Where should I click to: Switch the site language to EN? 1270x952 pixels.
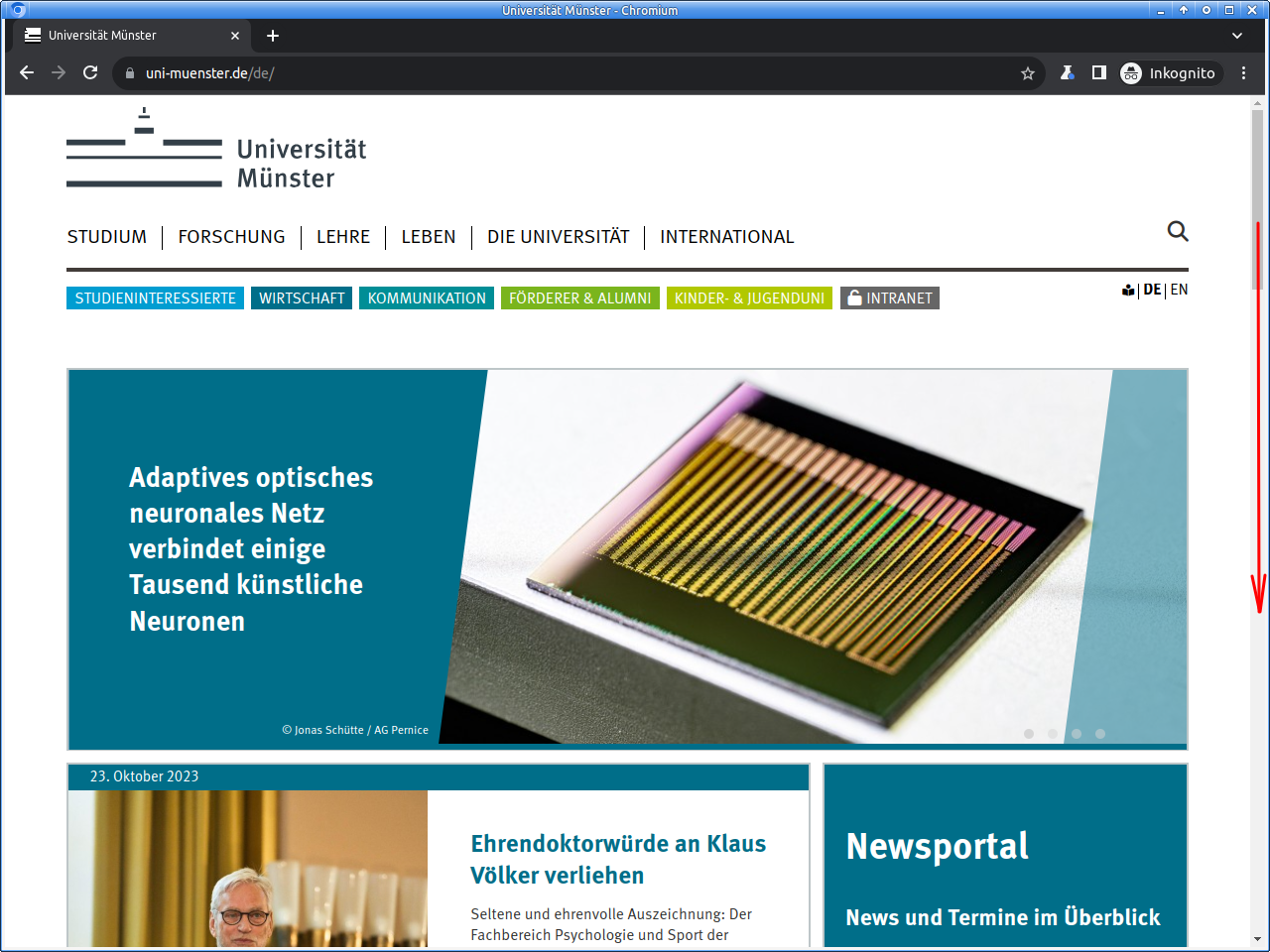click(1179, 290)
